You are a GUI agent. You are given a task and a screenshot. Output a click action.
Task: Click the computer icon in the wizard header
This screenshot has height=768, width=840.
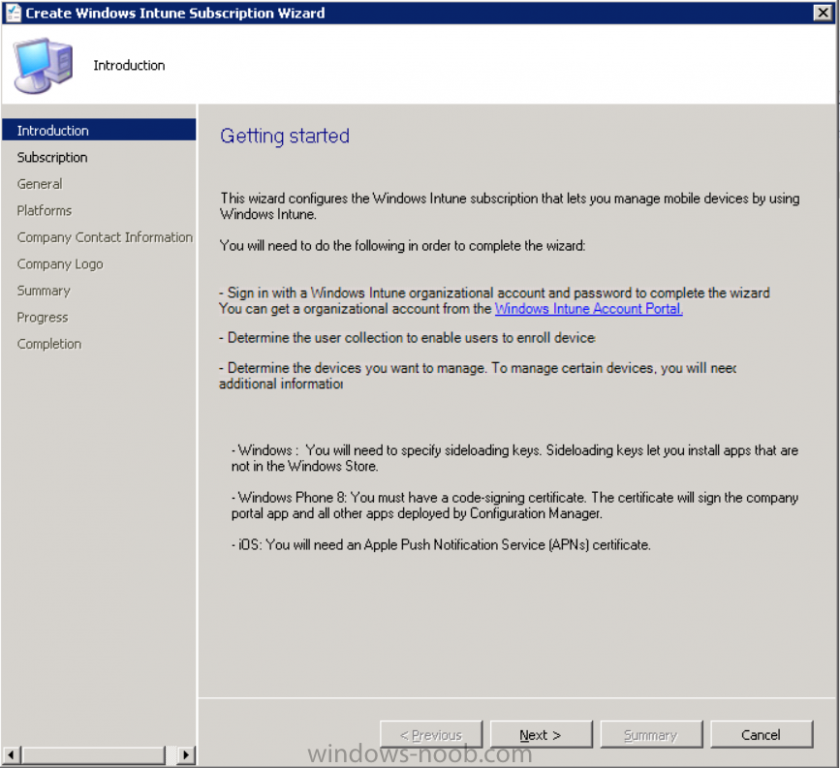[x=43, y=65]
